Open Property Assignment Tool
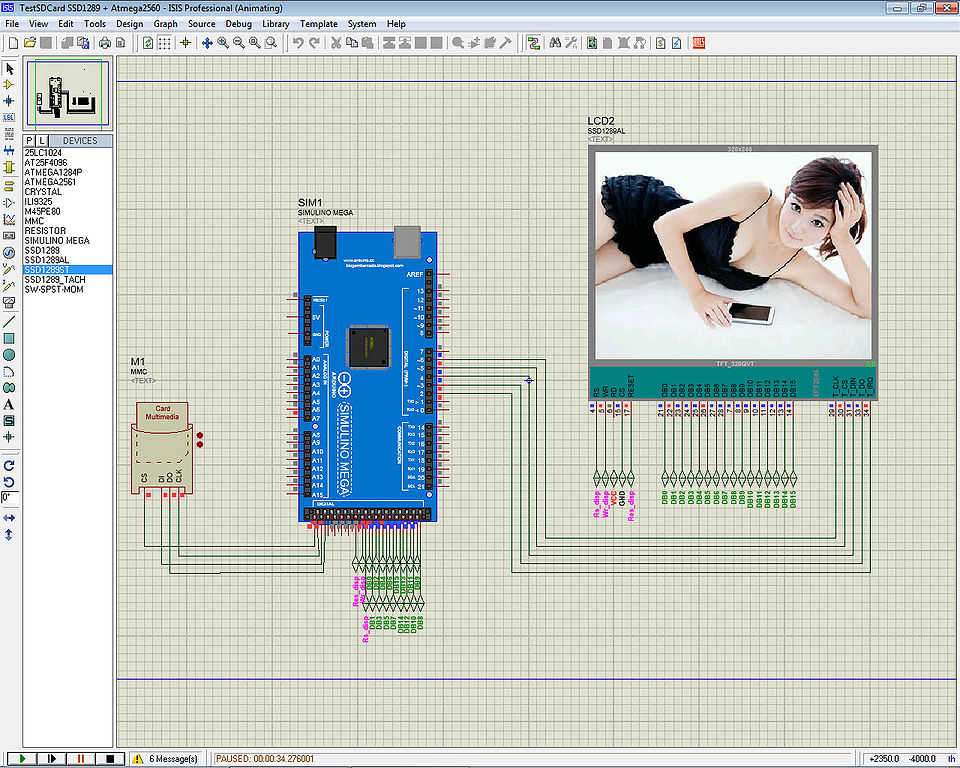Image resolution: width=960 pixels, height=768 pixels. (x=571, y=43)
